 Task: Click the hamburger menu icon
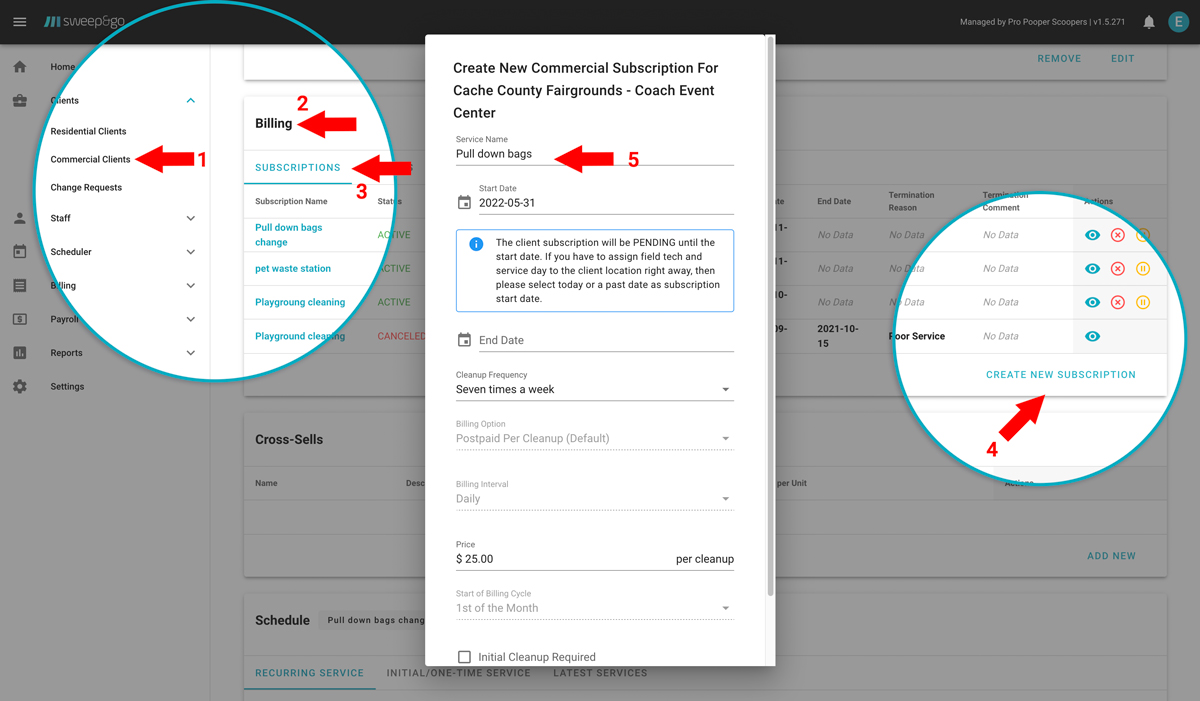pos(20,21)
